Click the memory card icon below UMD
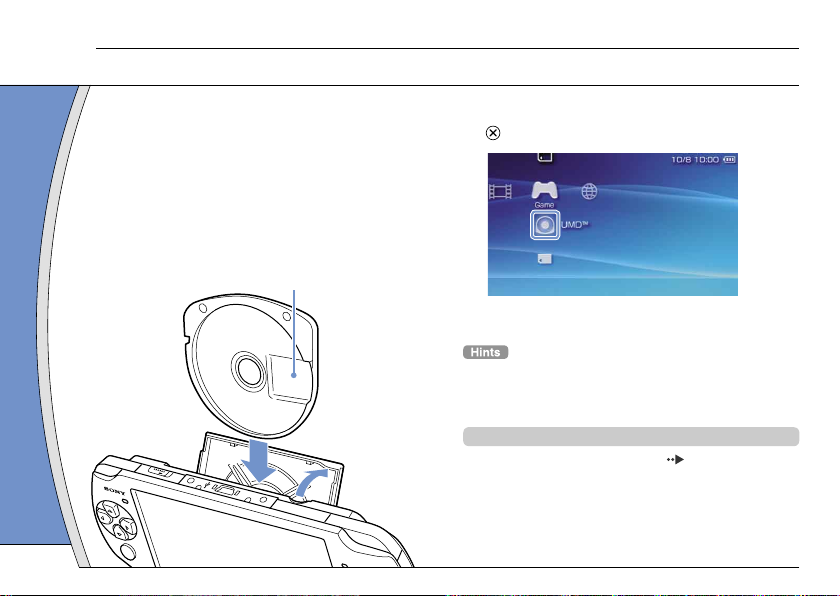 click(544, 259)
